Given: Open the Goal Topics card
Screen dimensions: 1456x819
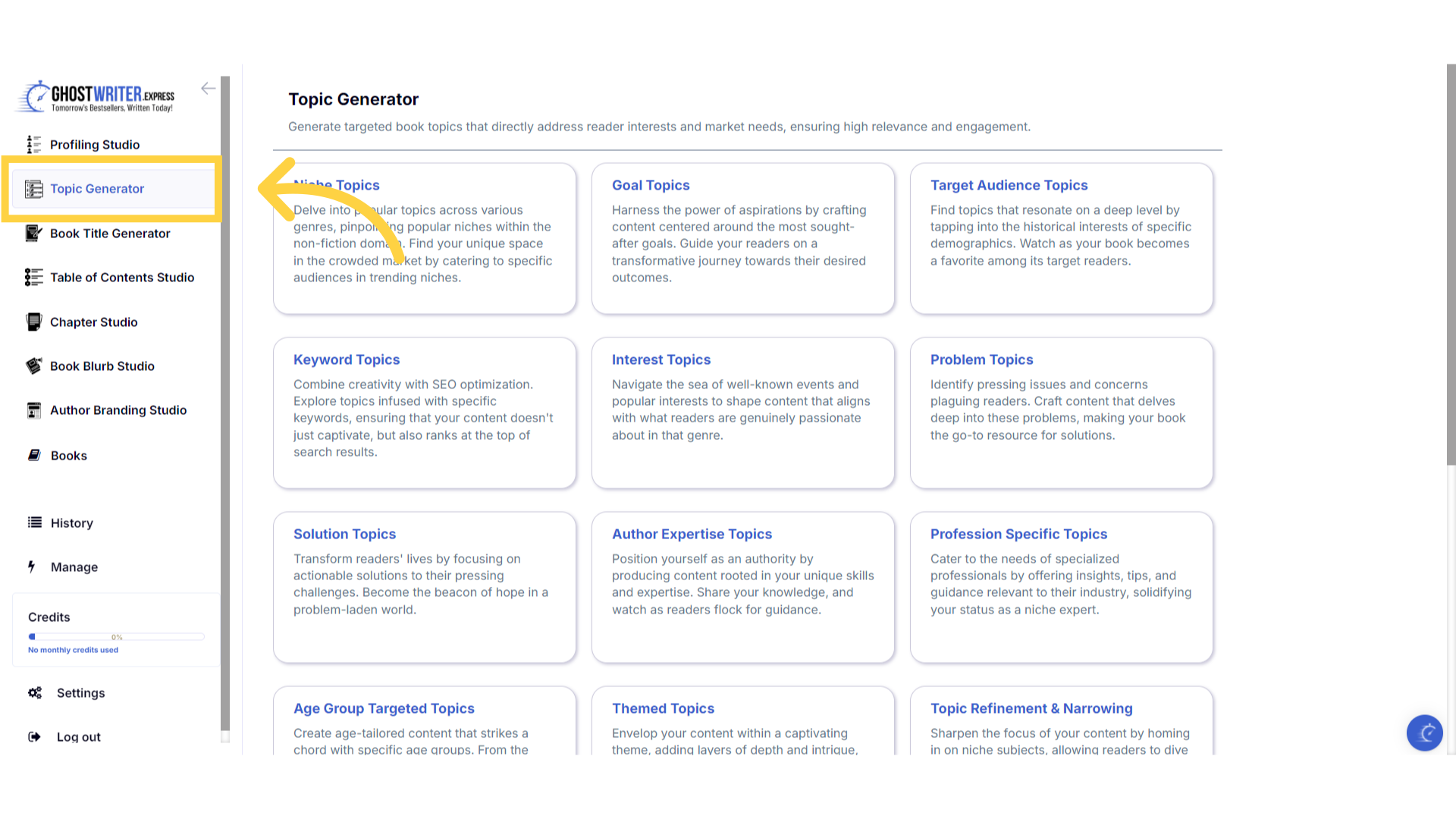Looking at the screenshot, I should 742,238.
